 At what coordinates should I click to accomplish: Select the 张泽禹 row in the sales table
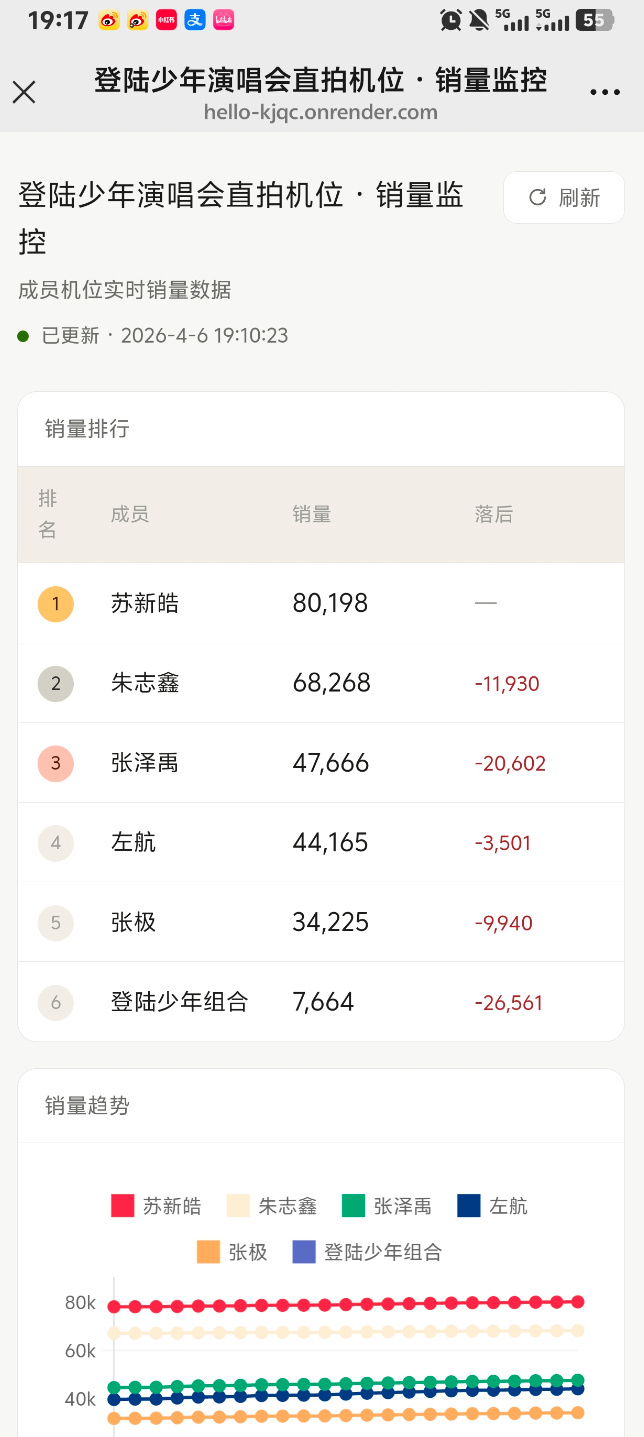(x=322, y=763)
